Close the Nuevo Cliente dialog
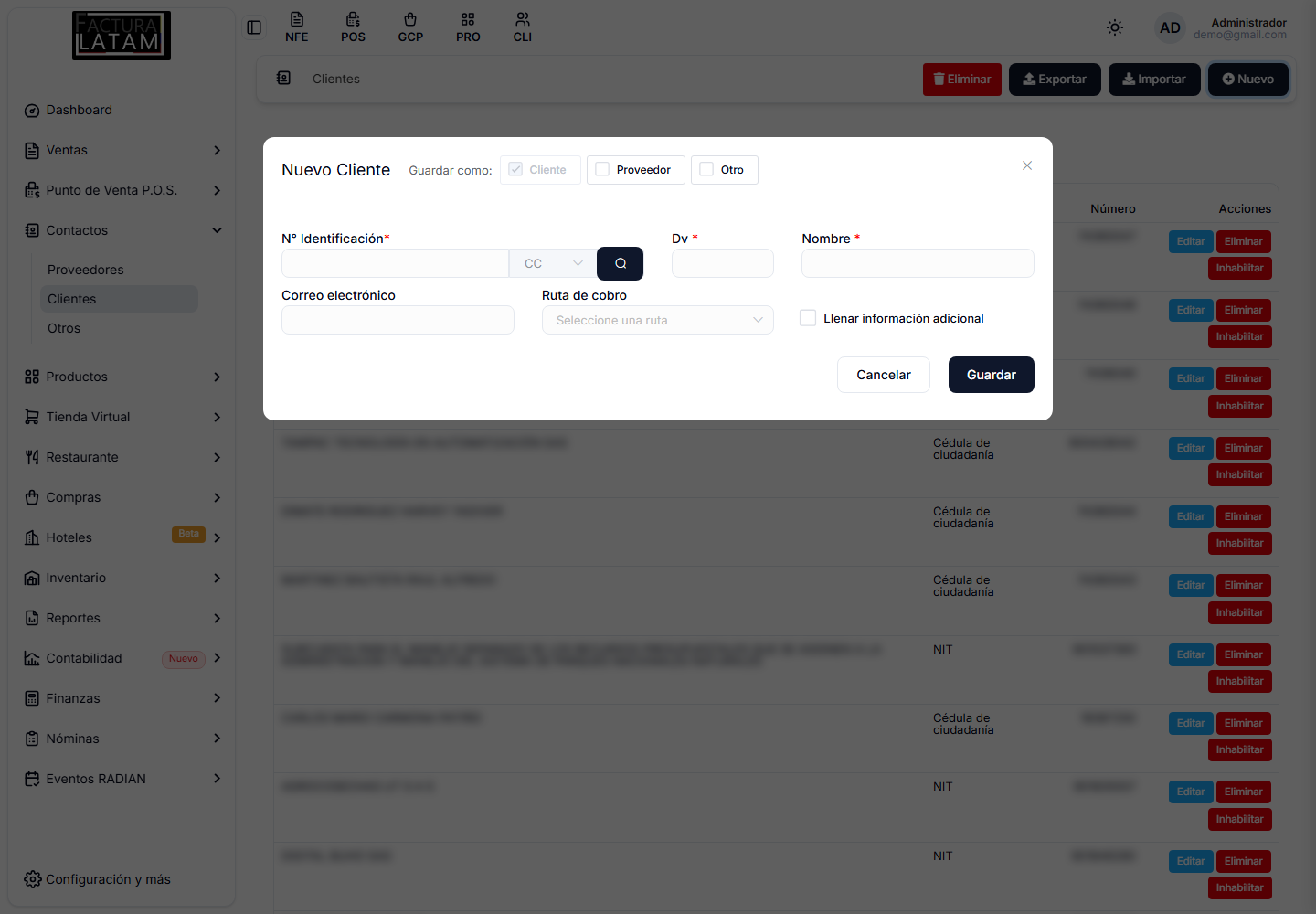Image resolution: width=1316 pixels, height=914 pixels. [1027, 165]
